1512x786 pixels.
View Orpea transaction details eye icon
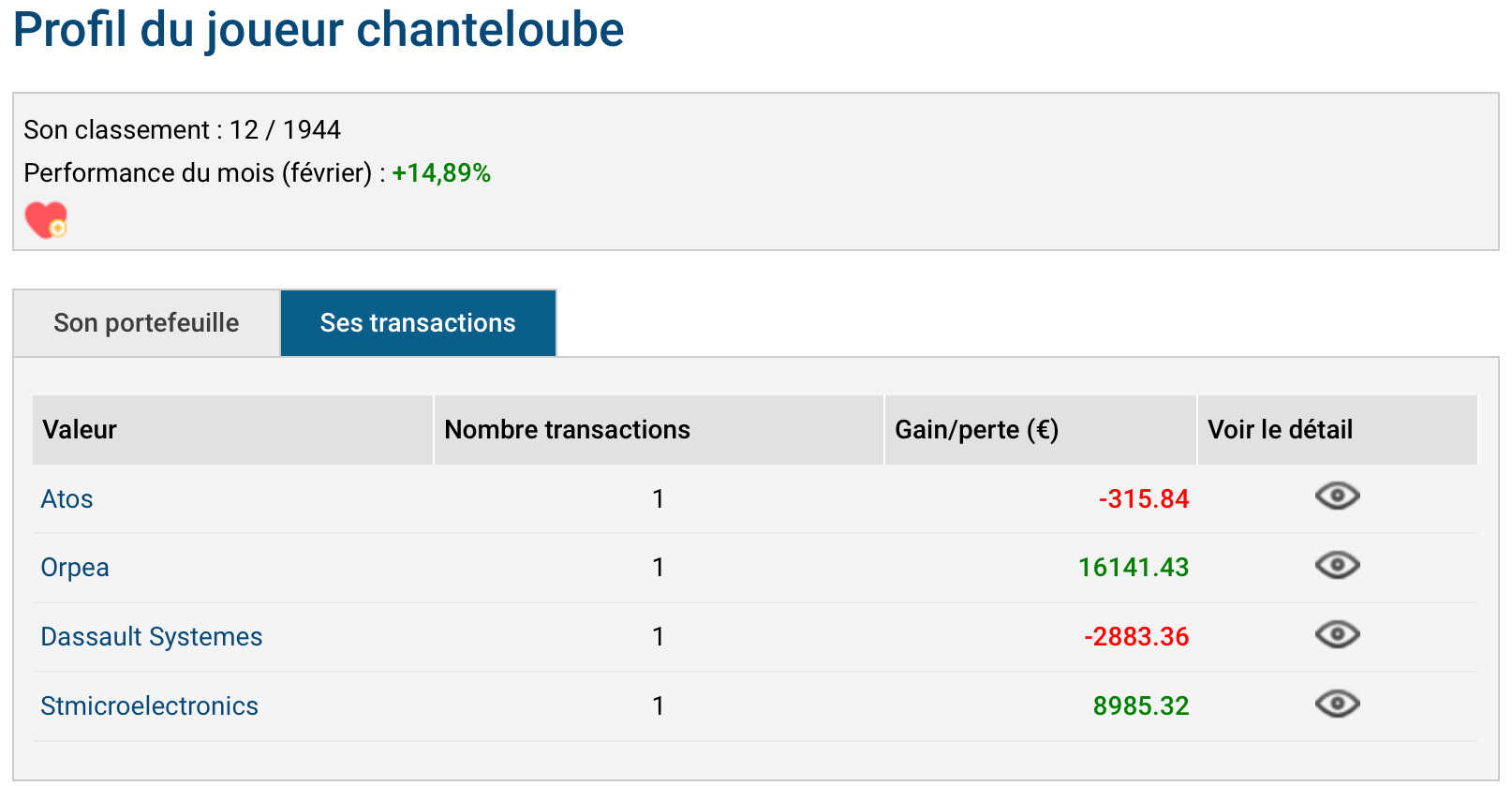click(x=1337, y=565)
